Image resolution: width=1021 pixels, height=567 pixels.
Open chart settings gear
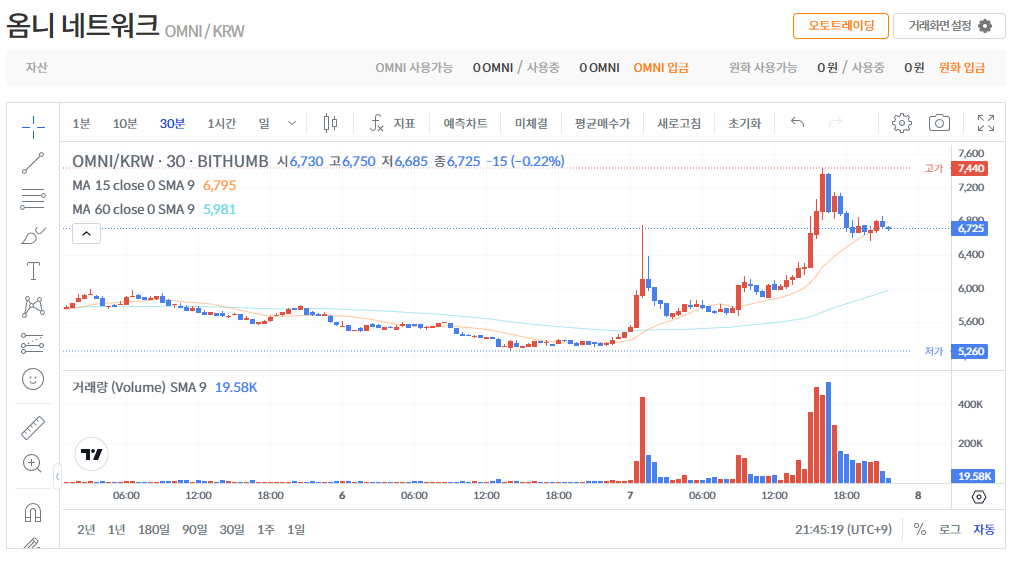point(901,122)
